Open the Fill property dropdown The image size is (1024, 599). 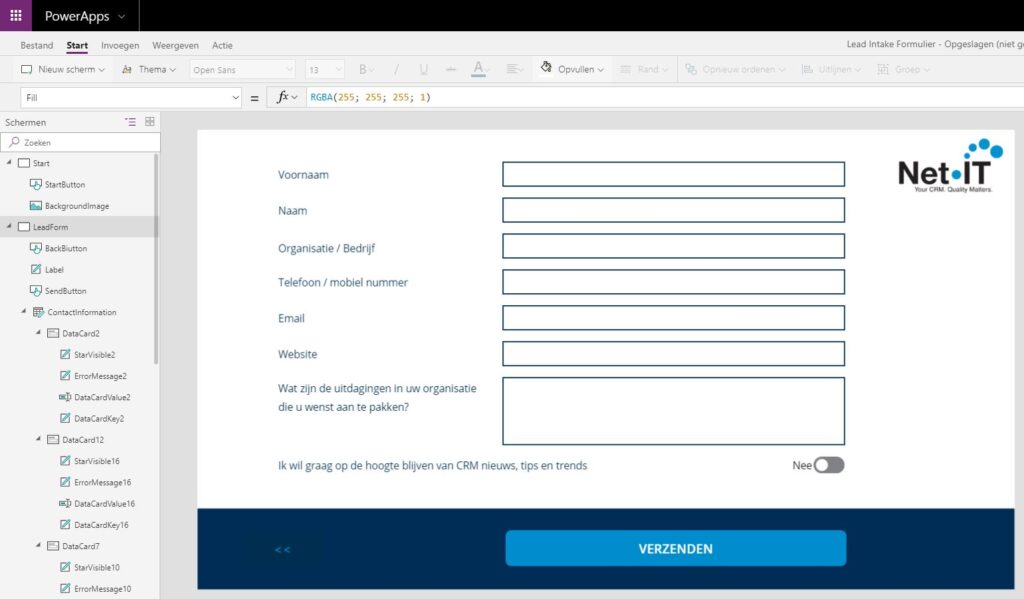coord(132,97)
